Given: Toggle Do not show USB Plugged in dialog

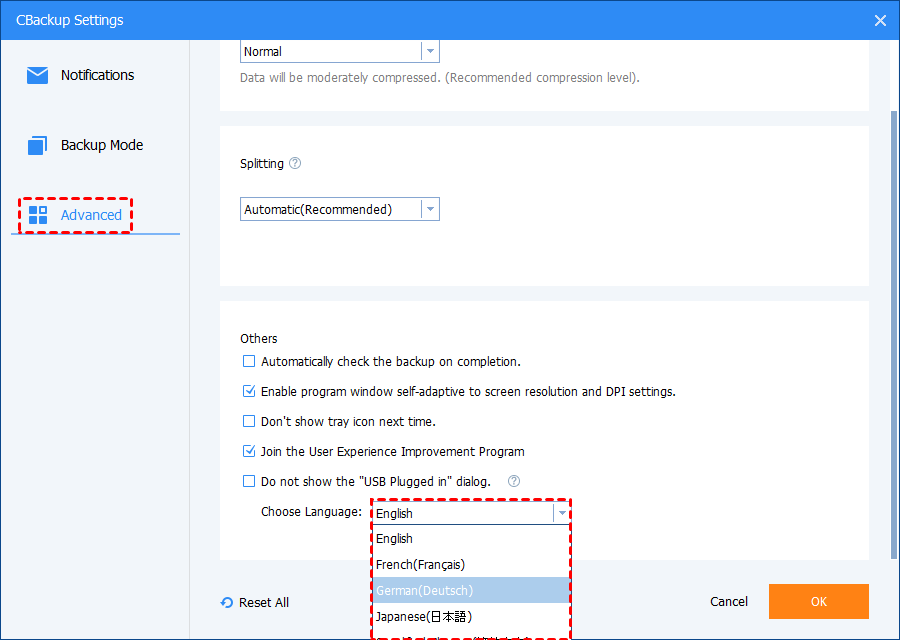Looking at the screenshot, I should pos(249,482).
